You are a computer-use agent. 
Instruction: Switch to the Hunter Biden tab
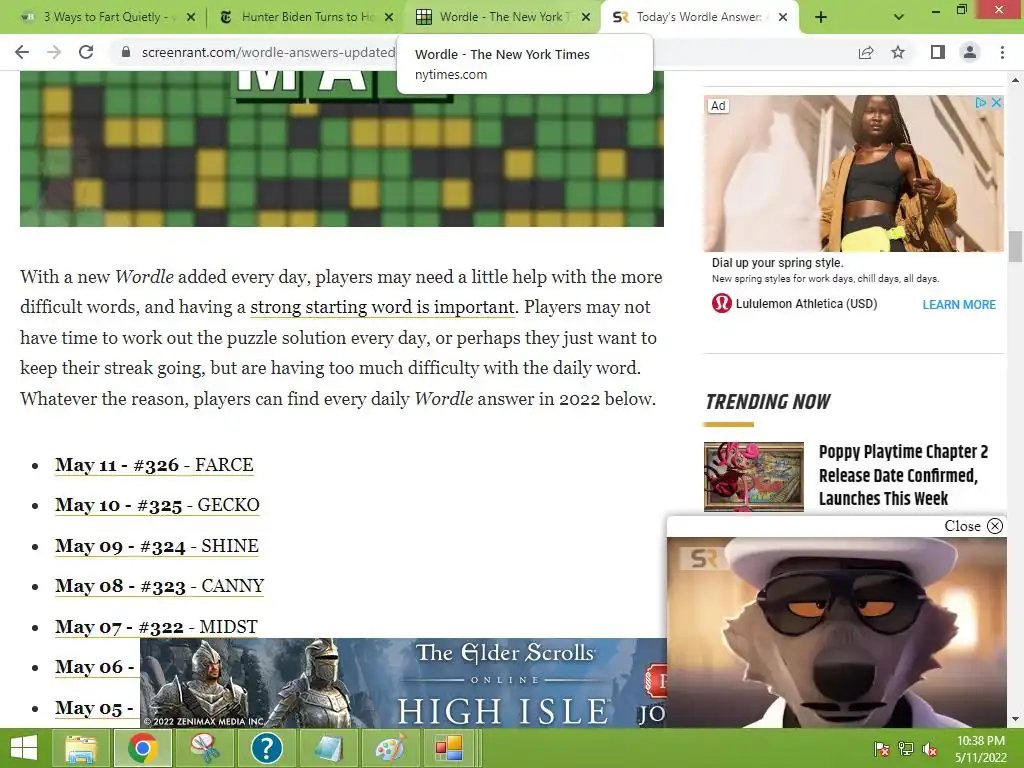click(x=307, y=17)
